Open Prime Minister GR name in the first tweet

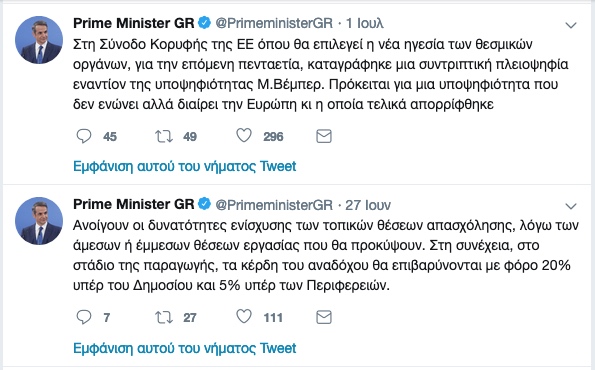coord(134,23)
